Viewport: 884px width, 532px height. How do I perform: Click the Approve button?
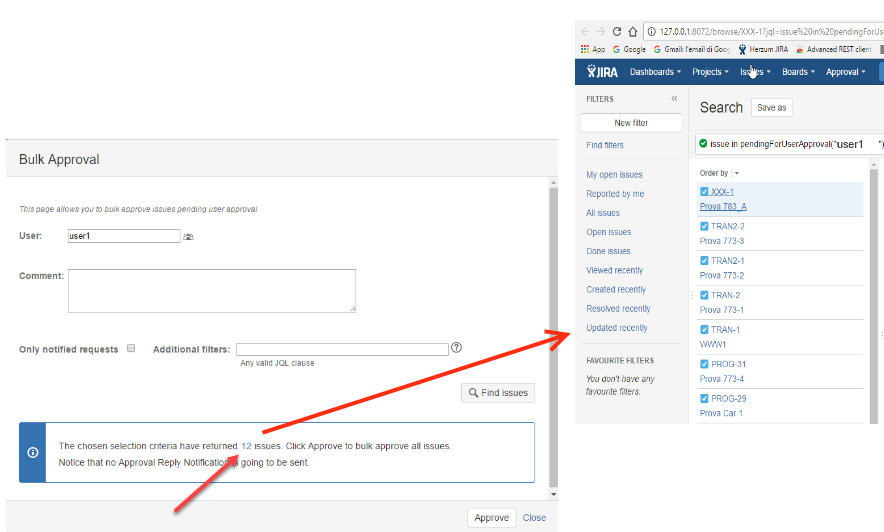click(491, 518)
